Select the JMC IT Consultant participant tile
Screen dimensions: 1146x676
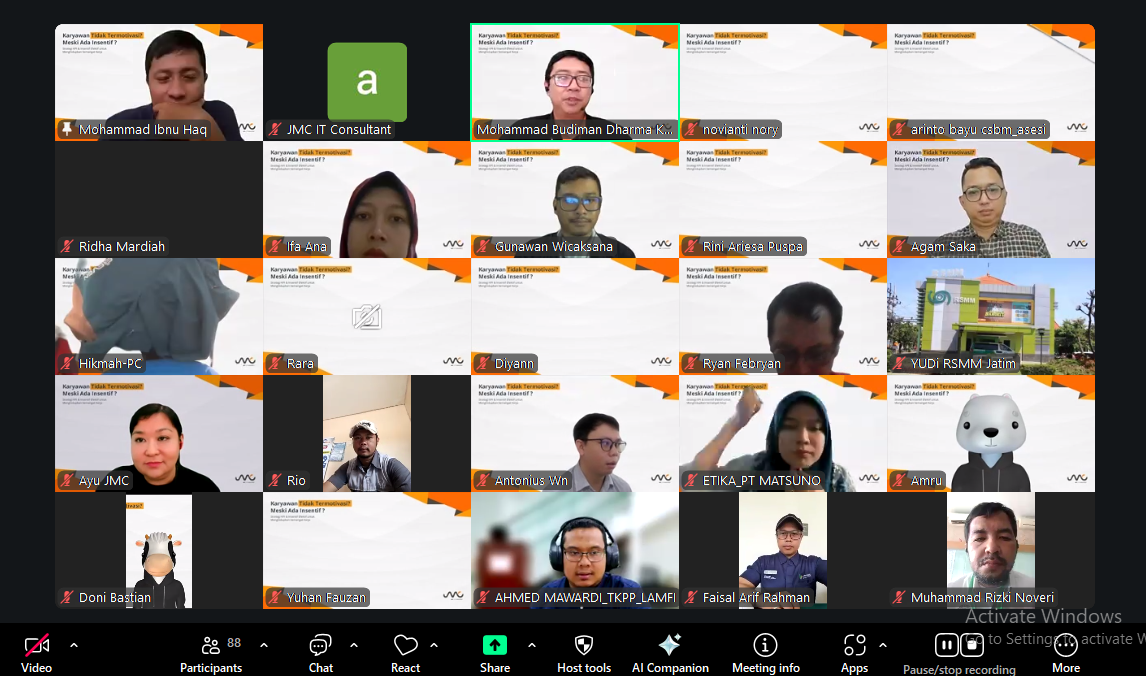tap(367, 82)
